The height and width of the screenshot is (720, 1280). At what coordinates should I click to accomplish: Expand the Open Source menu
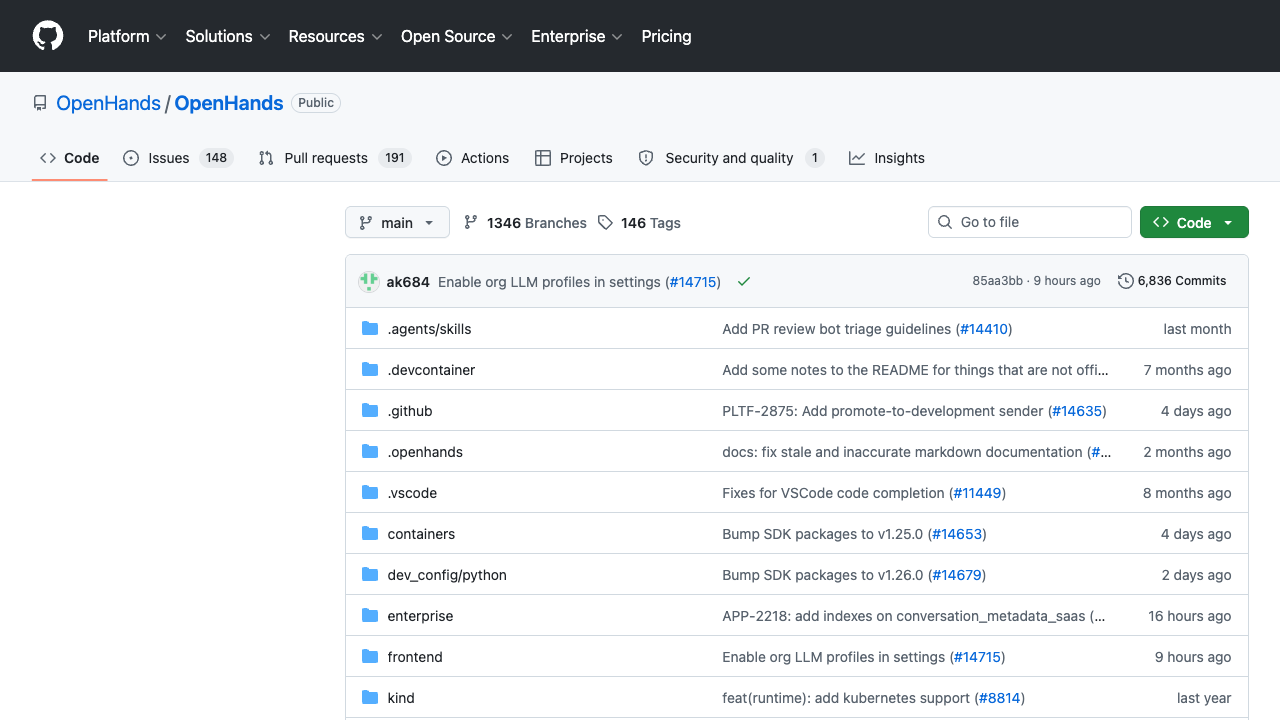(457, 36)
